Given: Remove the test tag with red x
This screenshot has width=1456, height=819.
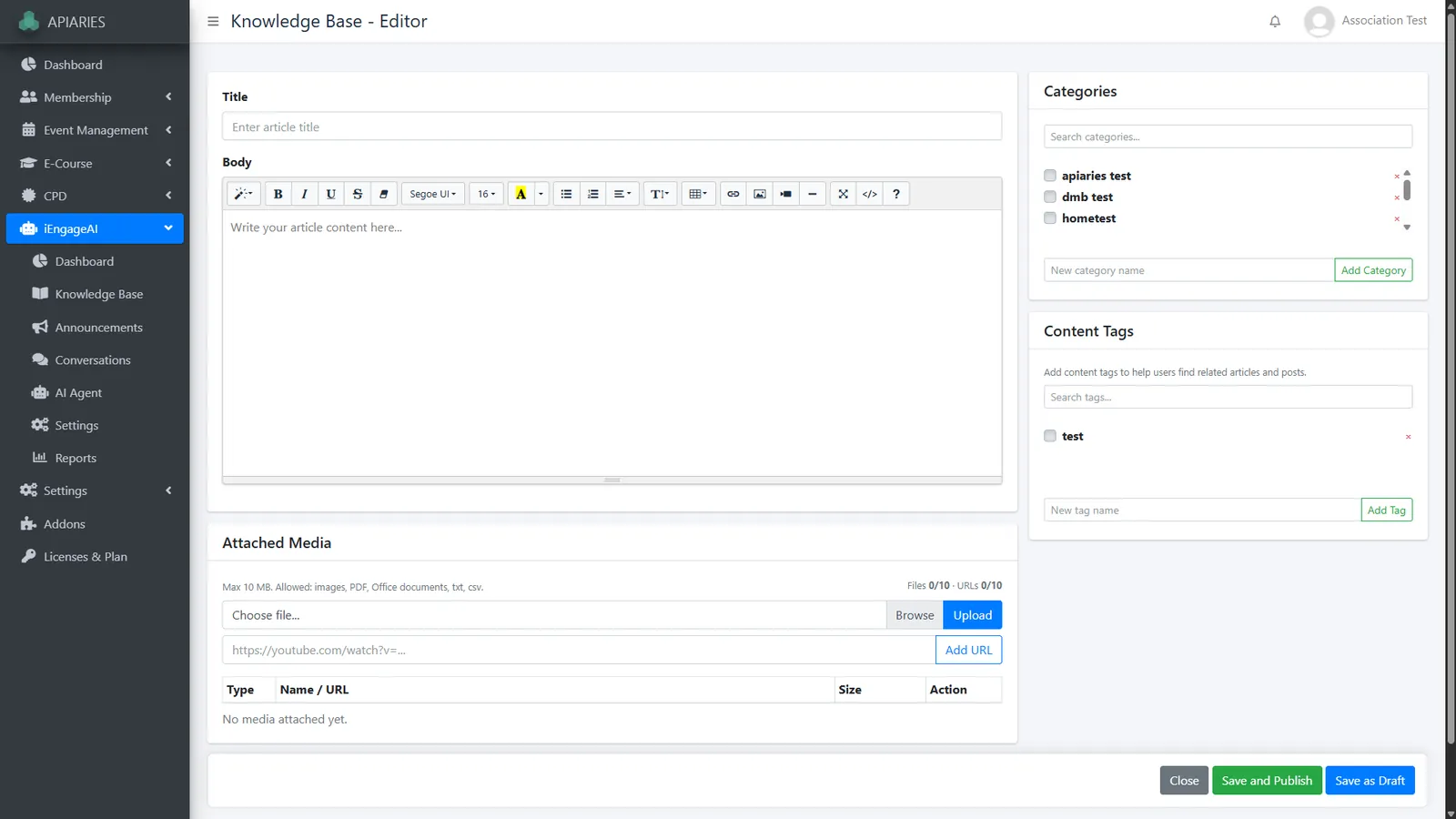Looking at the screenshot, I should pyautogui.click(x=1408, y=437).
